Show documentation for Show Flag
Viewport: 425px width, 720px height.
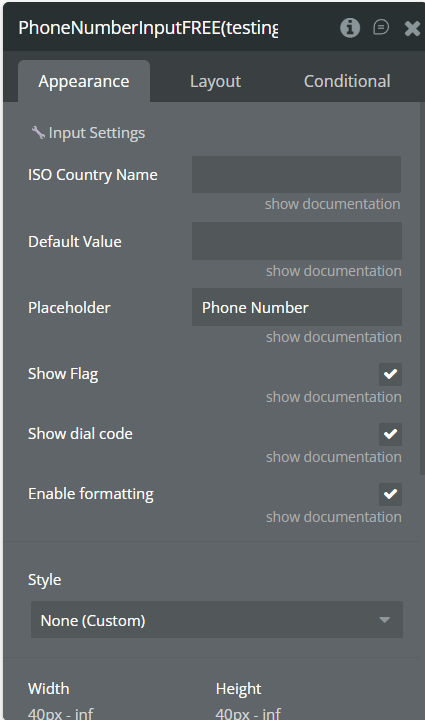click(334, 397)
